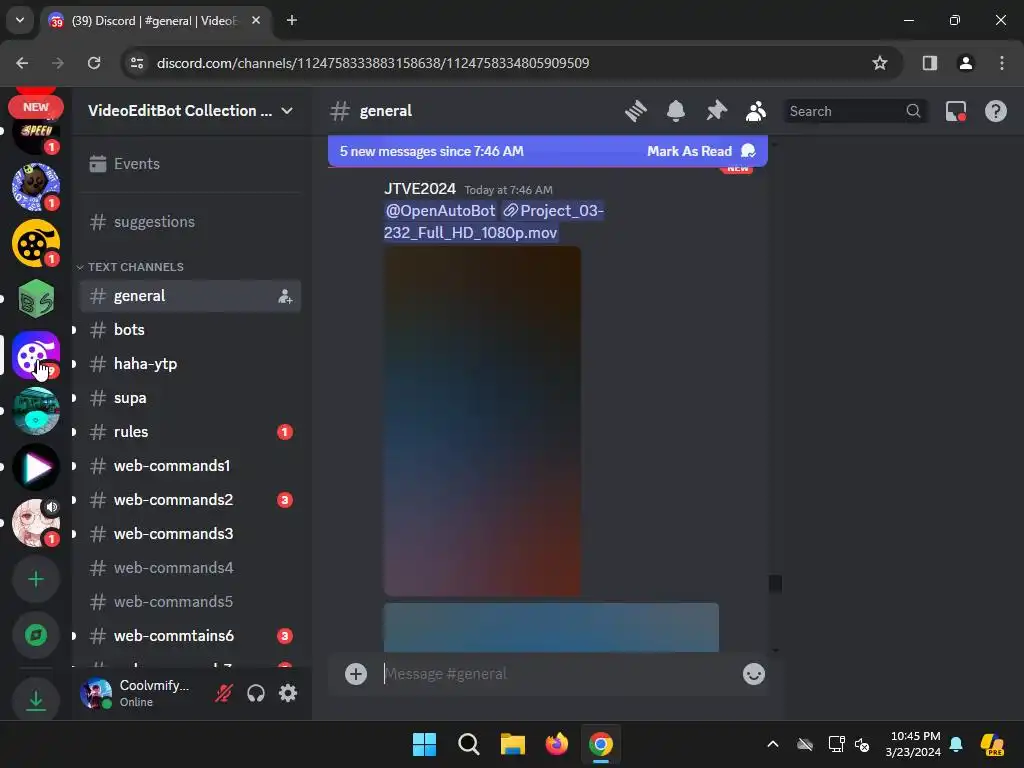1024x768 pixels.
Task: Open the purple film reel server icon
Action: 36,355
